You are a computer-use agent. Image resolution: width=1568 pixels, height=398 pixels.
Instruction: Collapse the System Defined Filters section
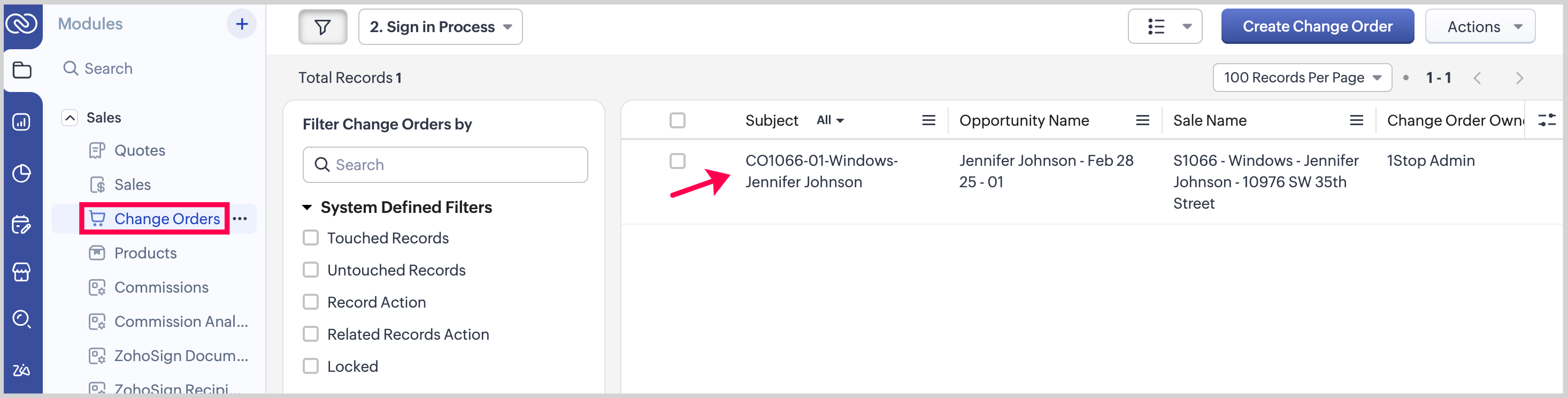[x=308, y=208]
